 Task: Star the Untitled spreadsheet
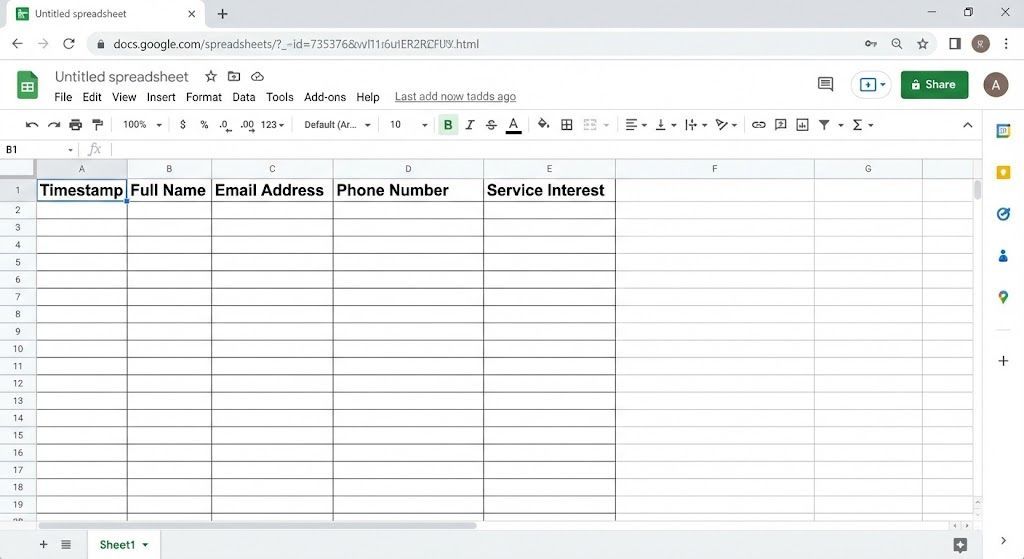point(210,76)
